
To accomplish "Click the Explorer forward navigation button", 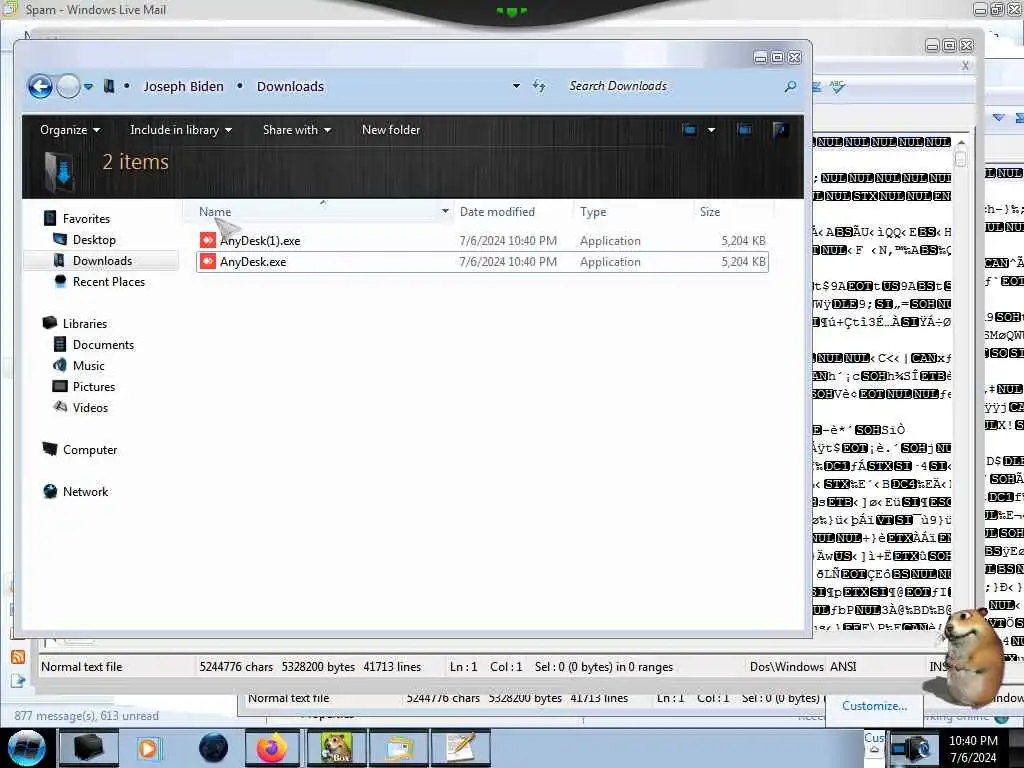I will pos(68,86).
